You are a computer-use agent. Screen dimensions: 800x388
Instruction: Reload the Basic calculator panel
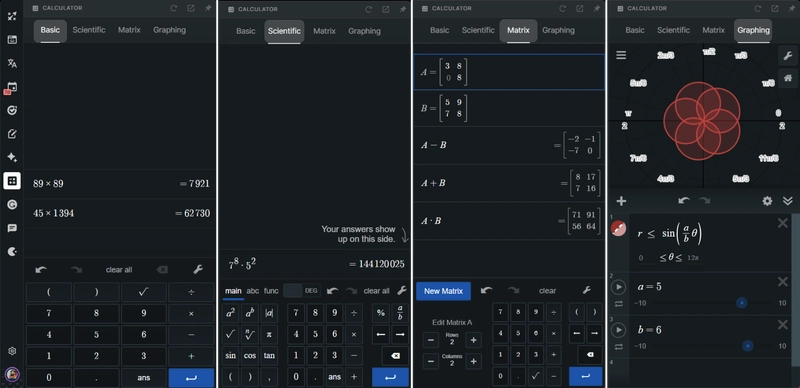point(173,8)
